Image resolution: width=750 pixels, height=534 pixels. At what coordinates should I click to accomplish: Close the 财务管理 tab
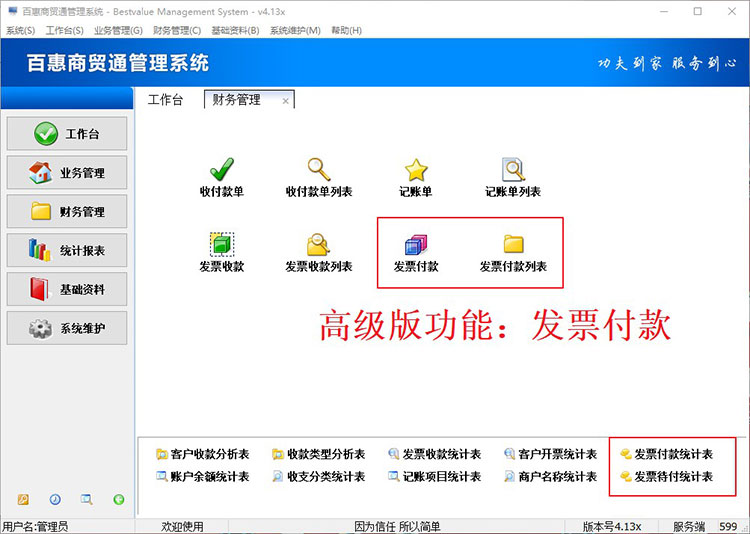(285, 101)
